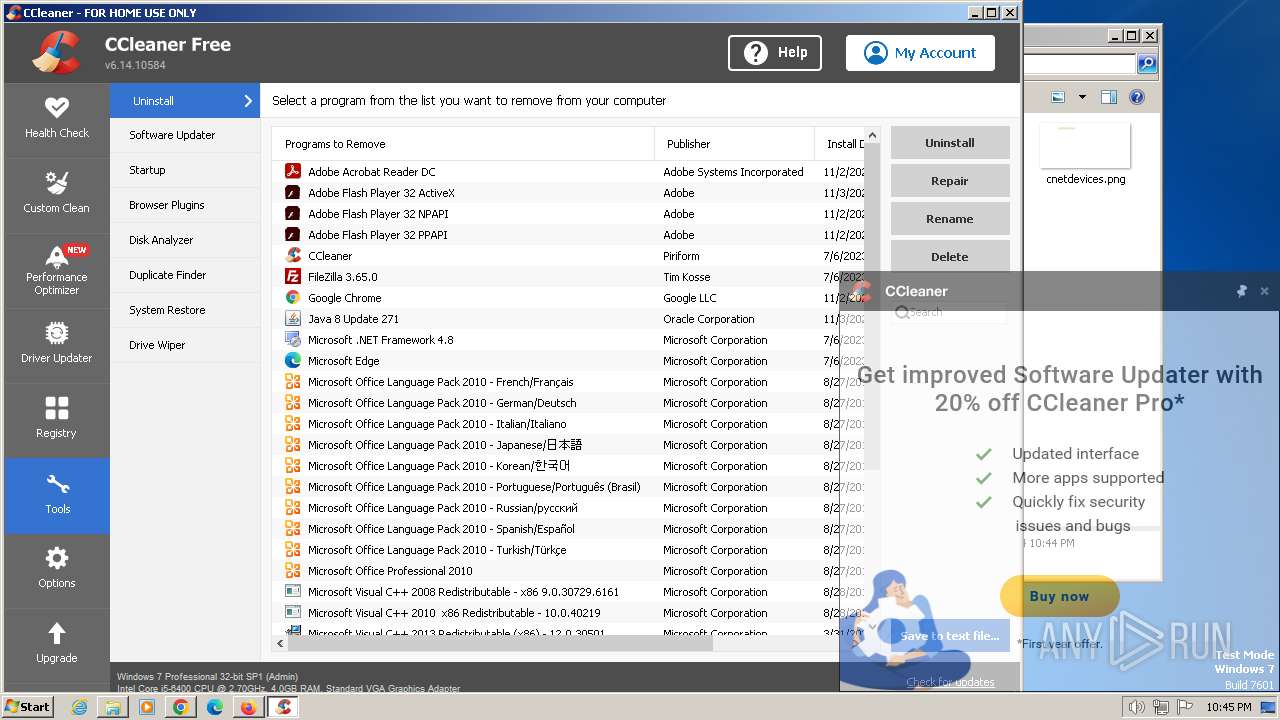Image resolution: width=1280 pixels, height=720 pixels.
Task: Click the Explorer window help icon
Action: (1136, 97)
